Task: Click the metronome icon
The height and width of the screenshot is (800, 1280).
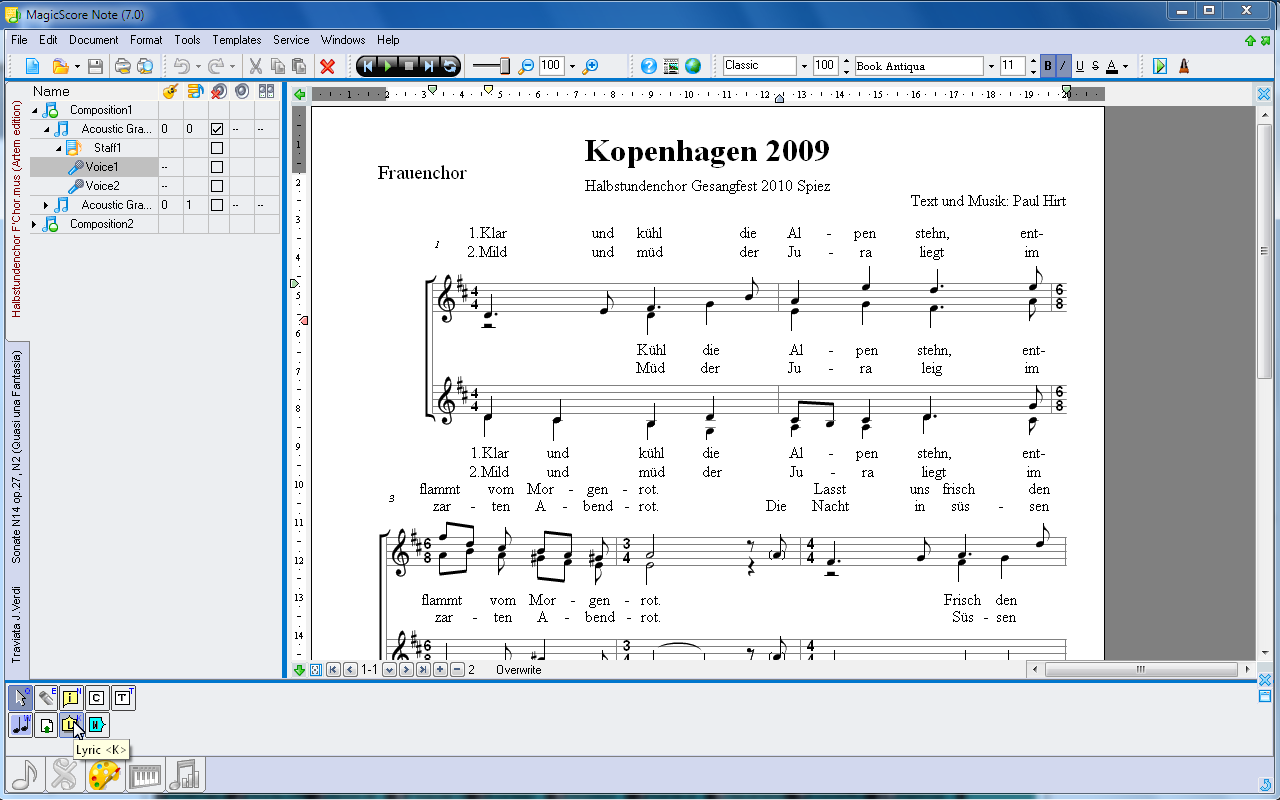Action: click(1184, 66)
